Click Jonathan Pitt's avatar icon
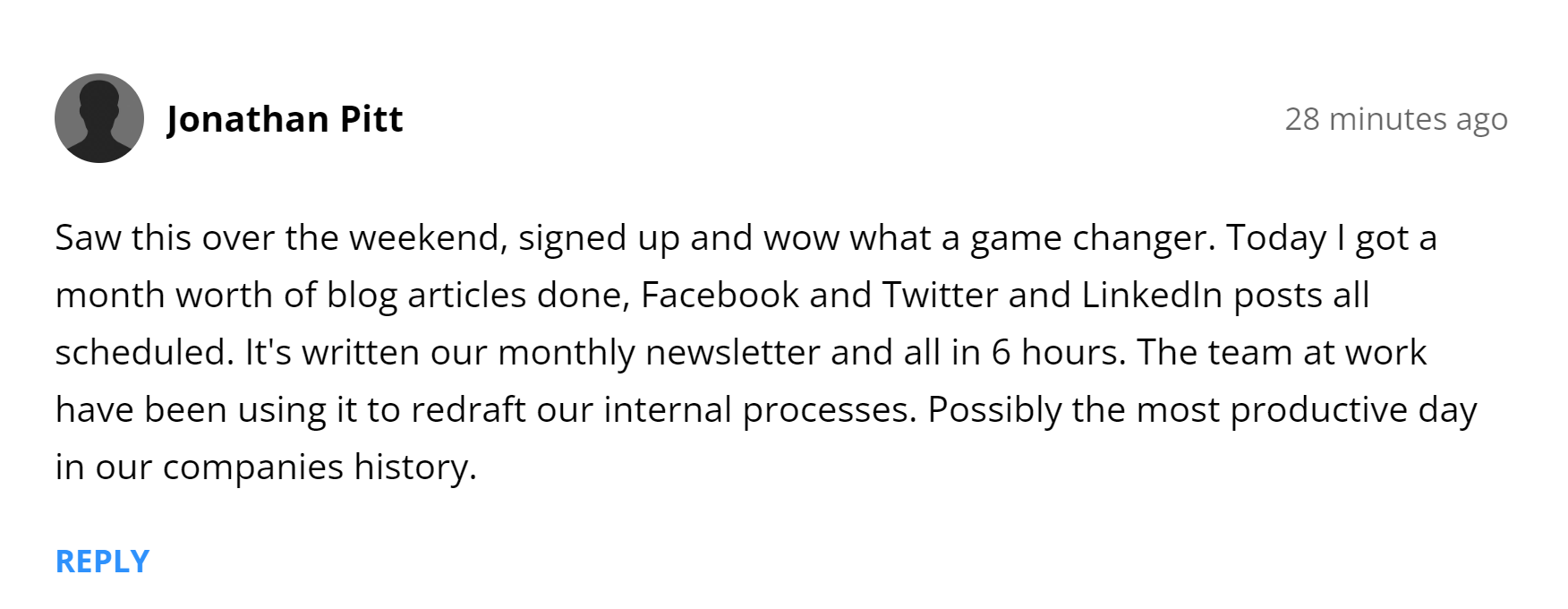The image size is (1568, 609). coord(99,118)
